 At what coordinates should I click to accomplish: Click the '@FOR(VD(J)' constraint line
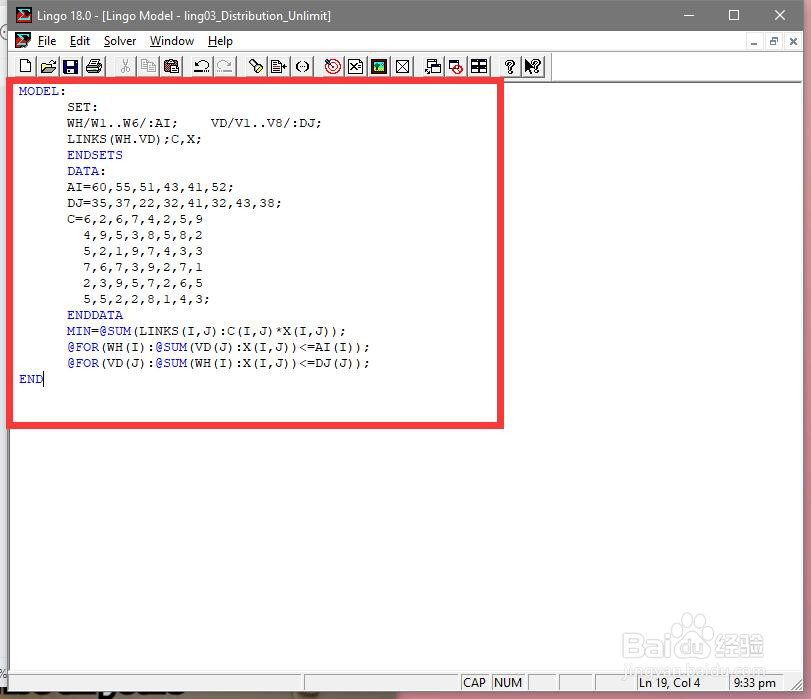click(x=218, y=363)
